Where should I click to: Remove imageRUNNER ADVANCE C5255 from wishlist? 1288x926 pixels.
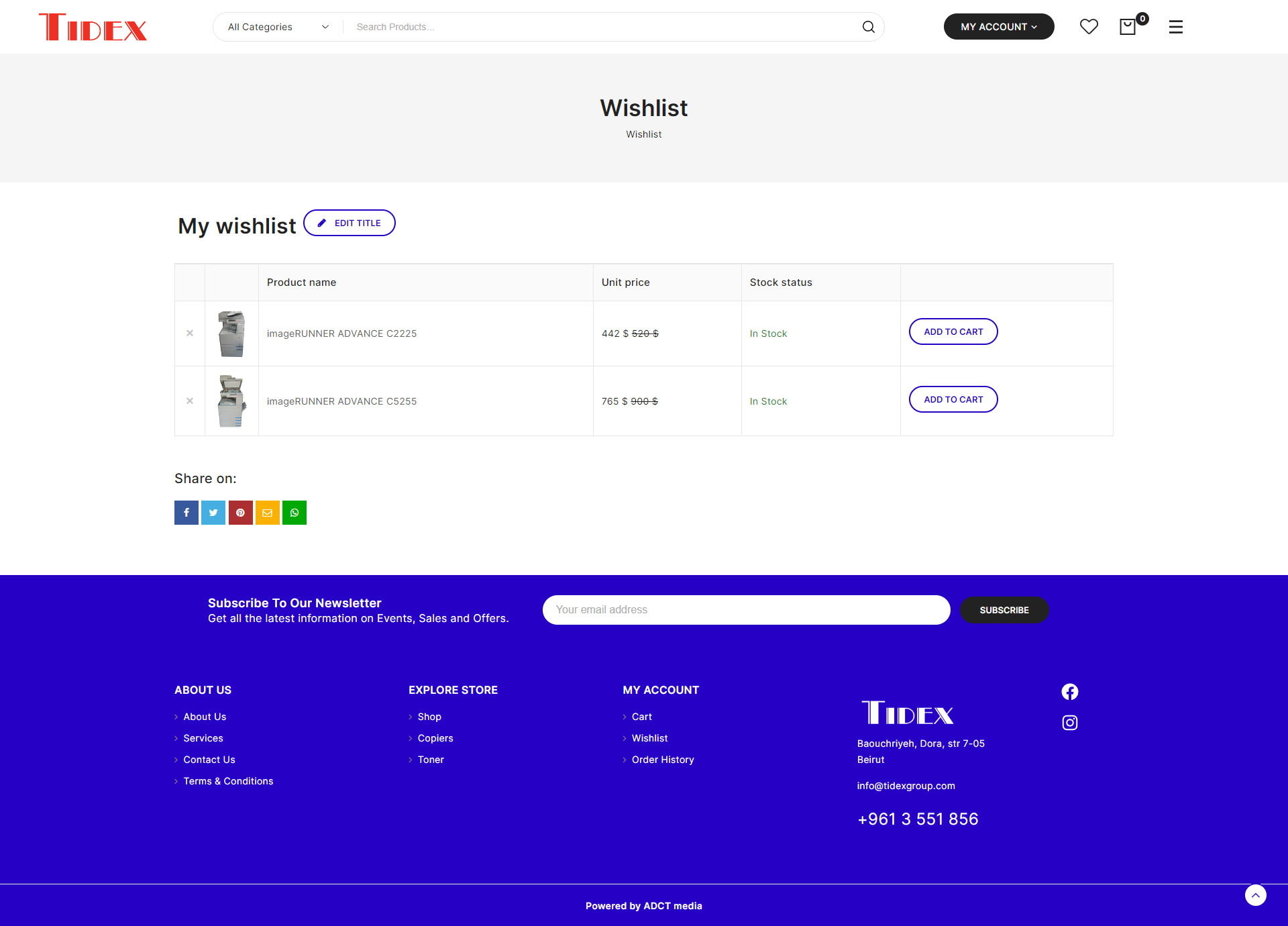pos(190,401)
